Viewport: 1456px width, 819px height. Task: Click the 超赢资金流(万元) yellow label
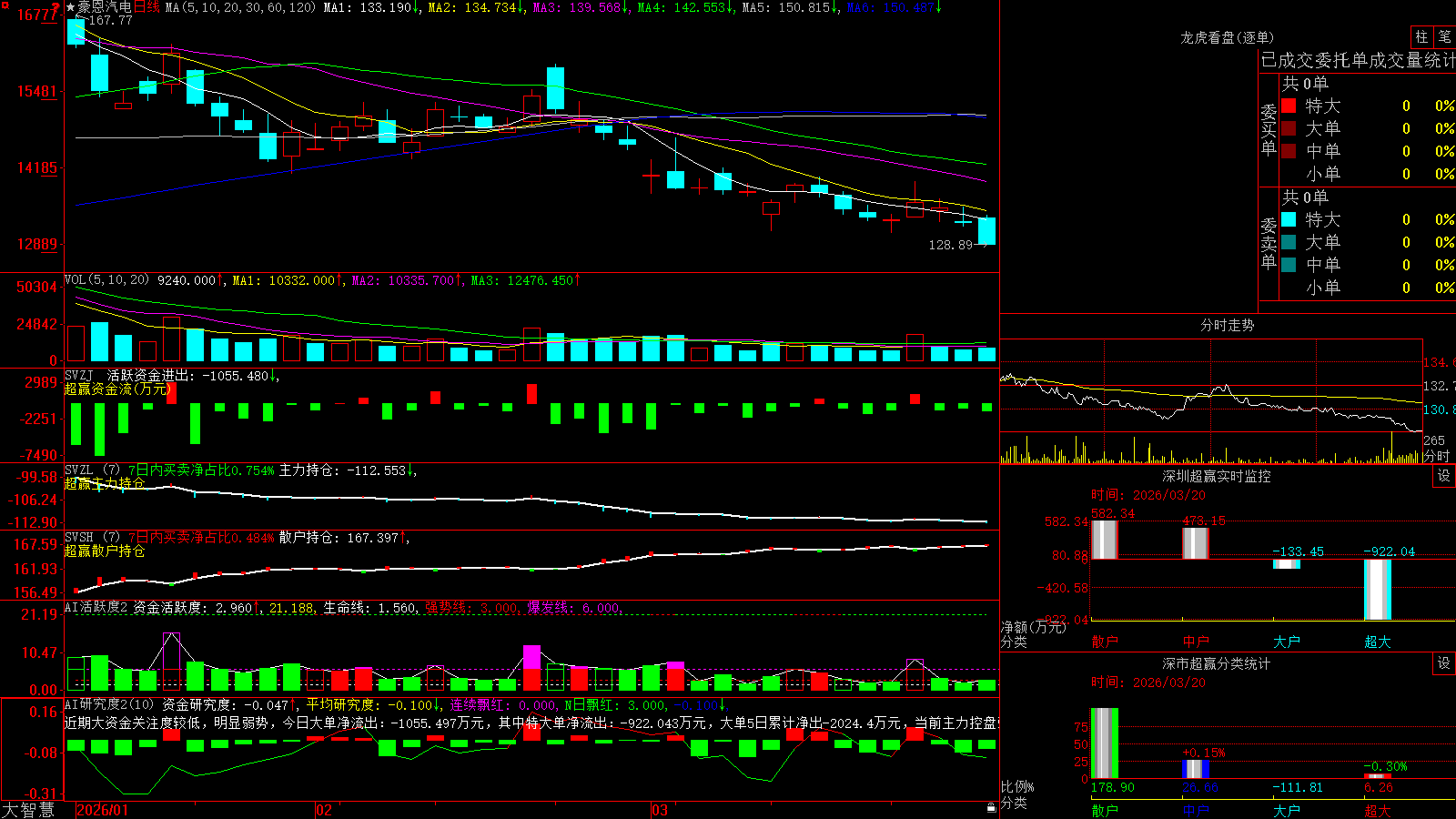116,389
